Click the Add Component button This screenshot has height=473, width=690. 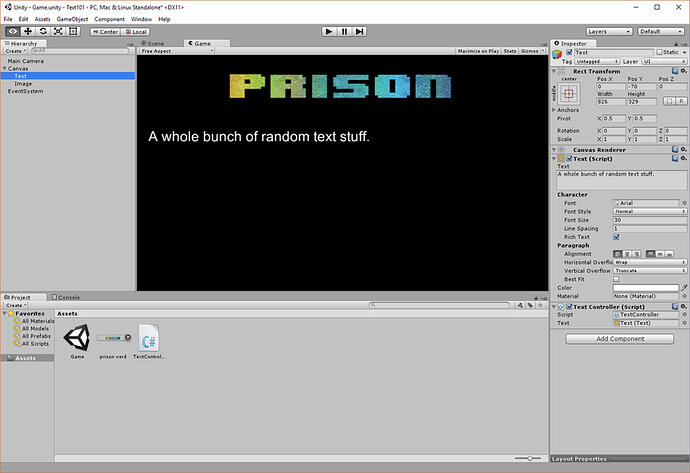(x=620, y=339)
